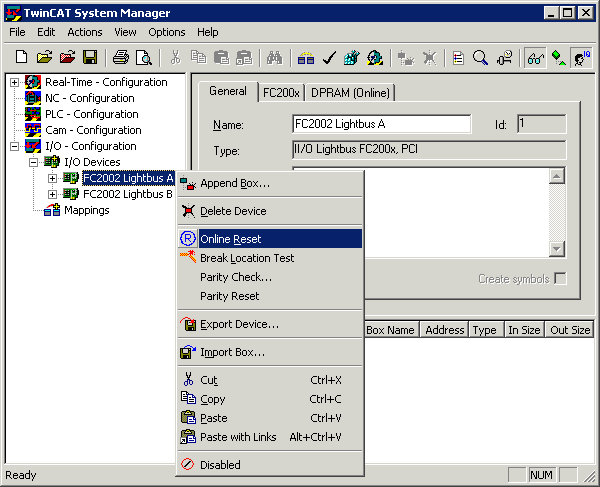Click the Activate Configuration toolbar icon
600x487 pixels.
click(352, 58)
